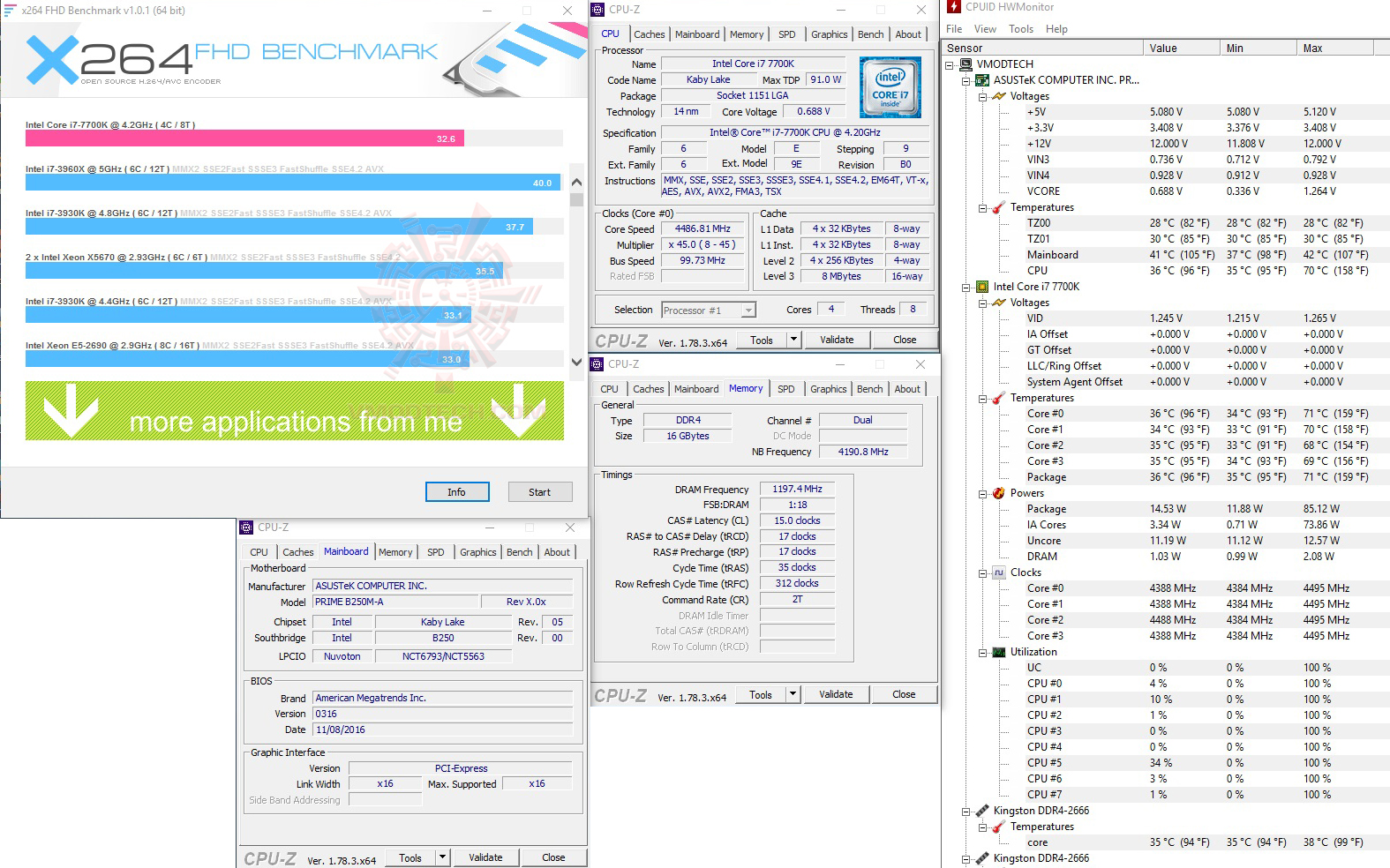Click the ASUSTeK motherboard node icon
The image size is (1390, 868).
(982, 80)
